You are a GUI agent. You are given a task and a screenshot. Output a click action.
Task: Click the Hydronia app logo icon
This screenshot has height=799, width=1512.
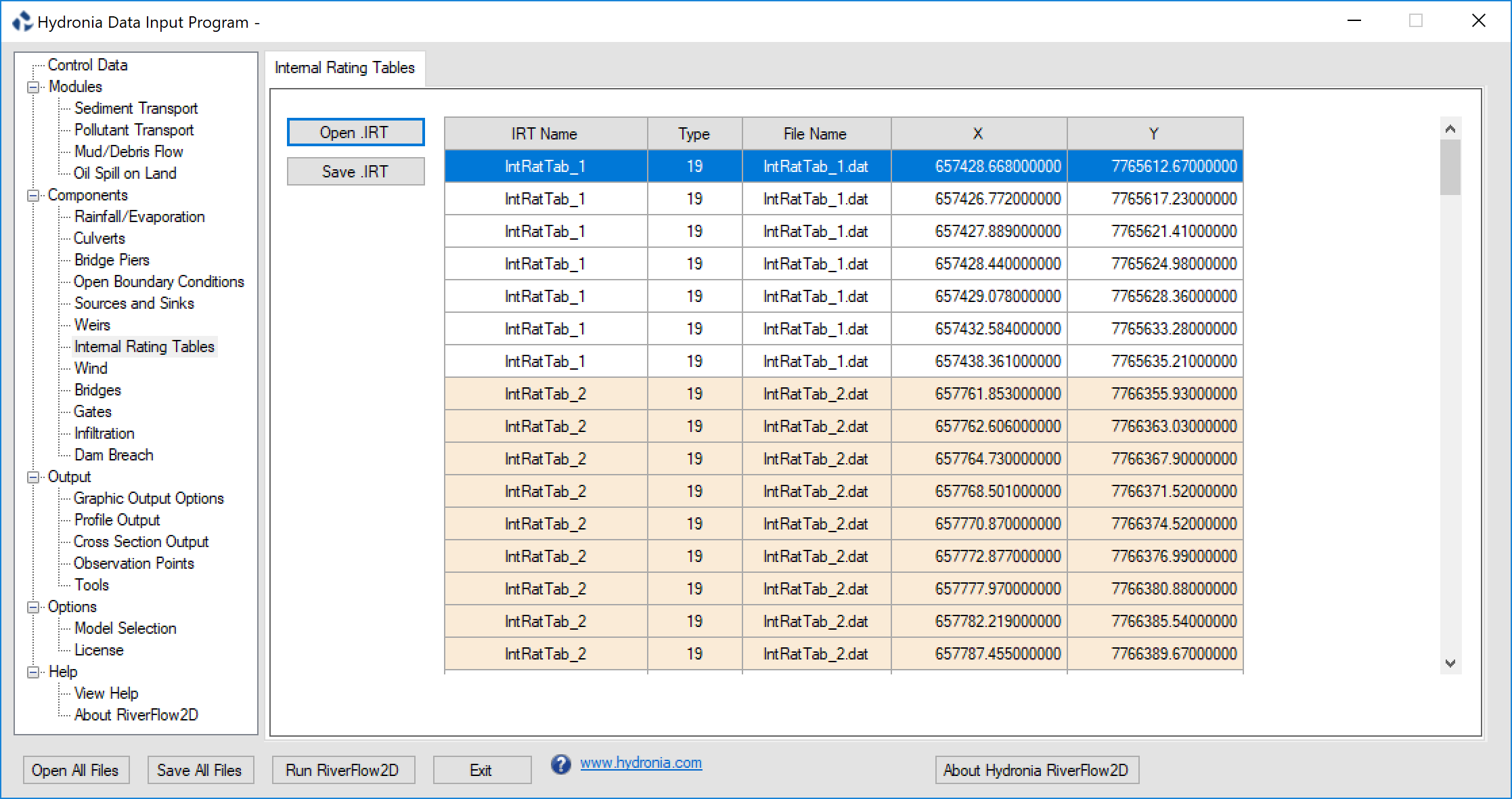tap(22, 22)
